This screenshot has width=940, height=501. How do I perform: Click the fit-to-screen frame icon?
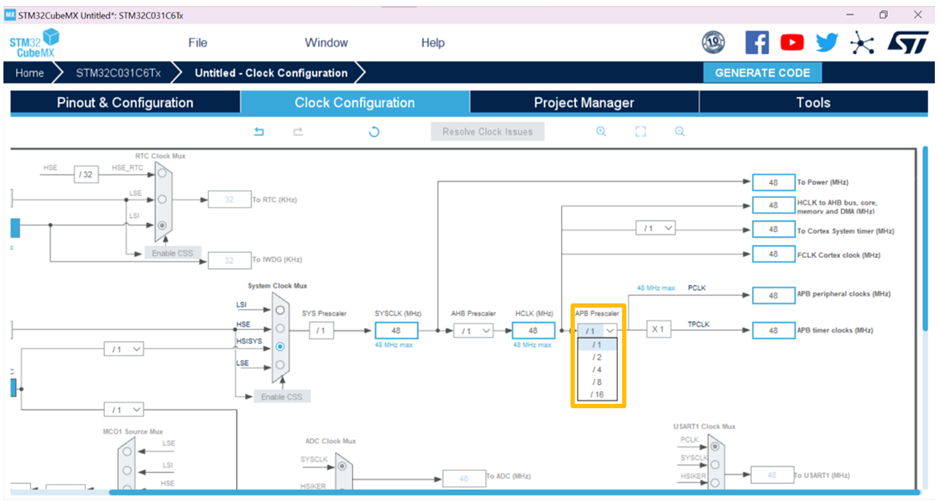pos(640,132)
